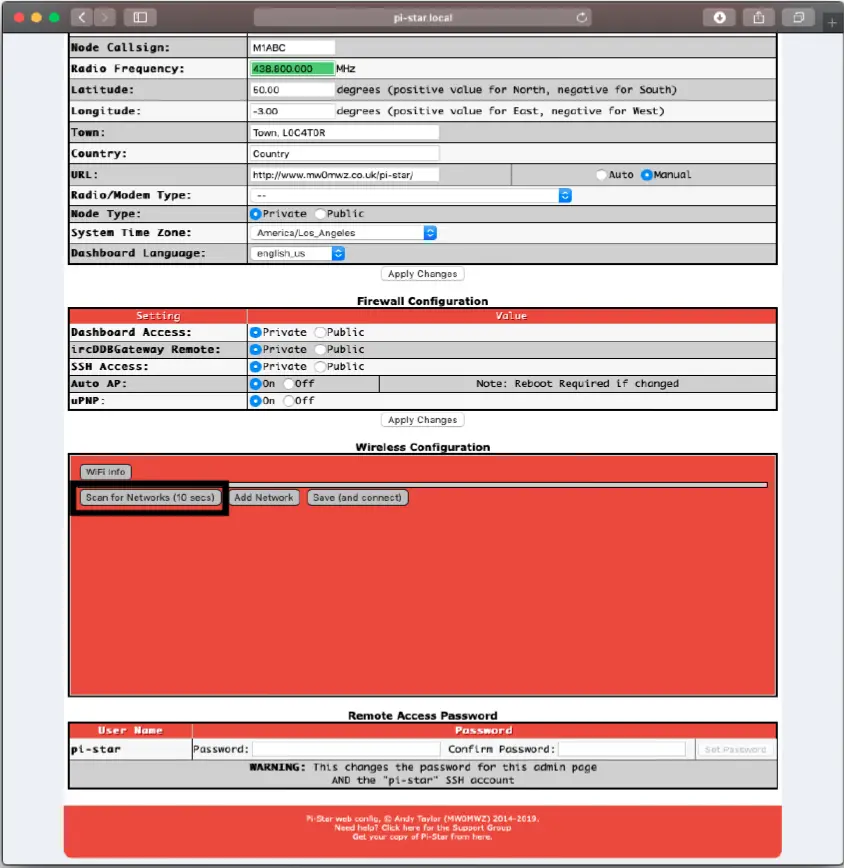Set Node Type to Private
844x868 pixels.
(255, 214)
